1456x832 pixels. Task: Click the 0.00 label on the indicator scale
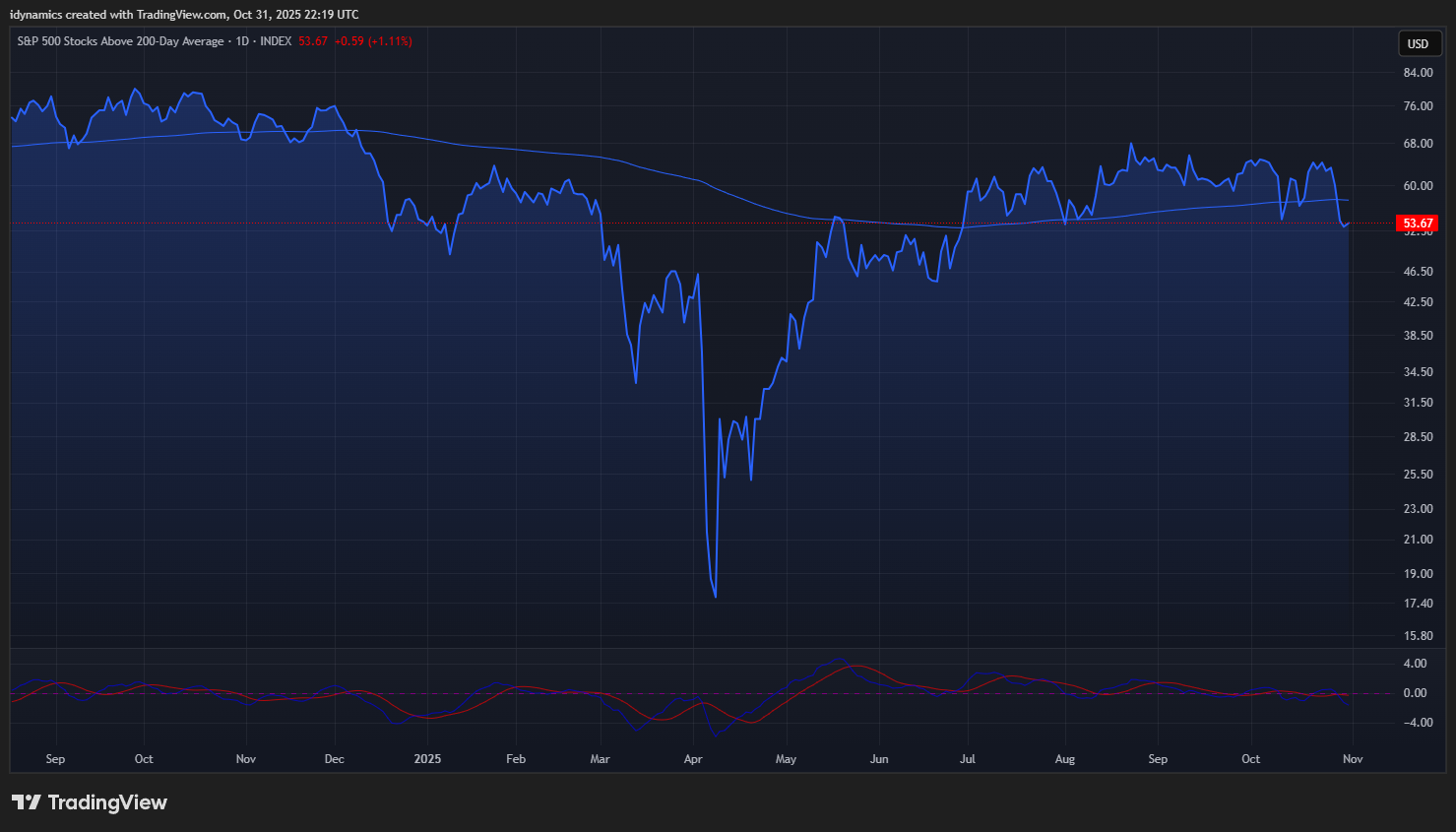click(1415, 693)
